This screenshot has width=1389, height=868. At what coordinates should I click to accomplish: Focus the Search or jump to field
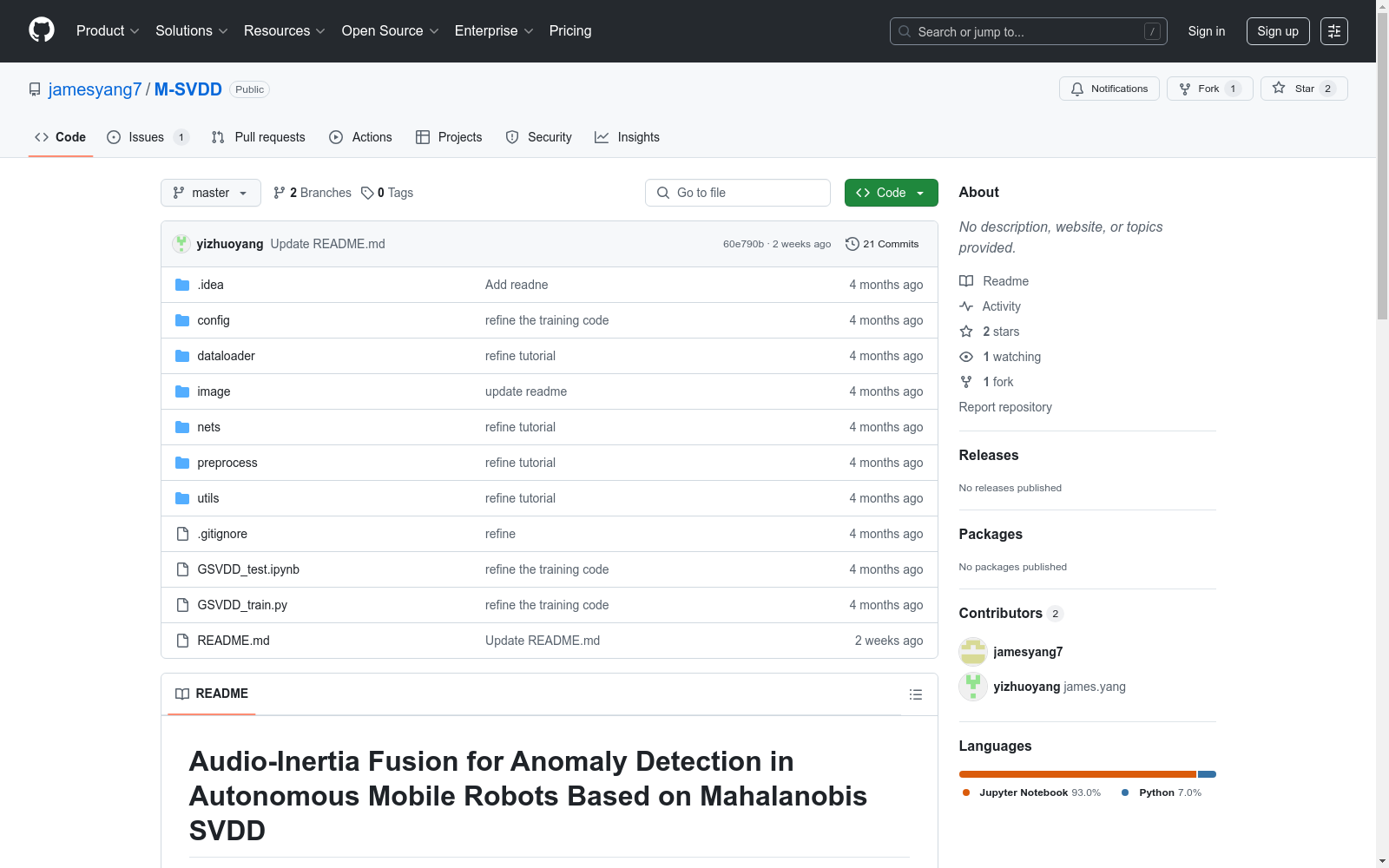(1029, 31)
